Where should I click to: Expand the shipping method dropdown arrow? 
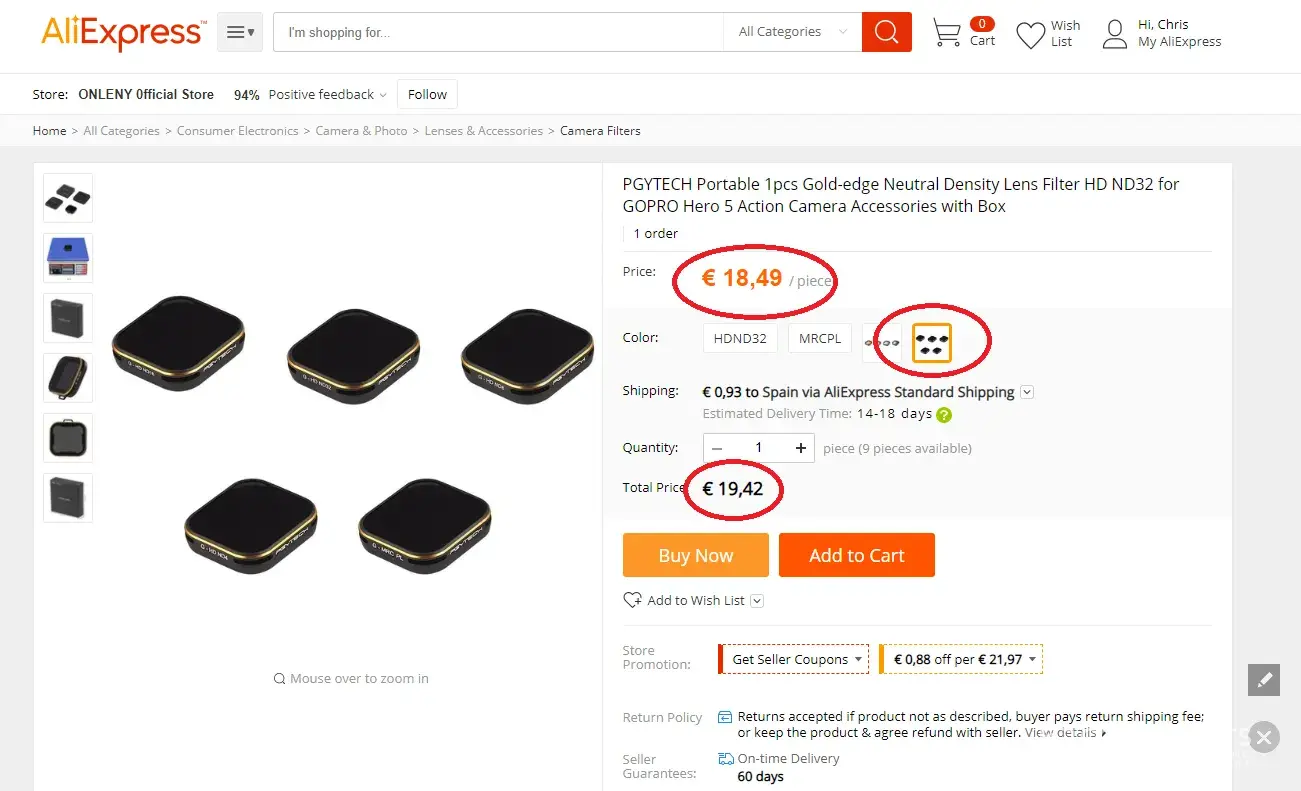pos(1027,392)
